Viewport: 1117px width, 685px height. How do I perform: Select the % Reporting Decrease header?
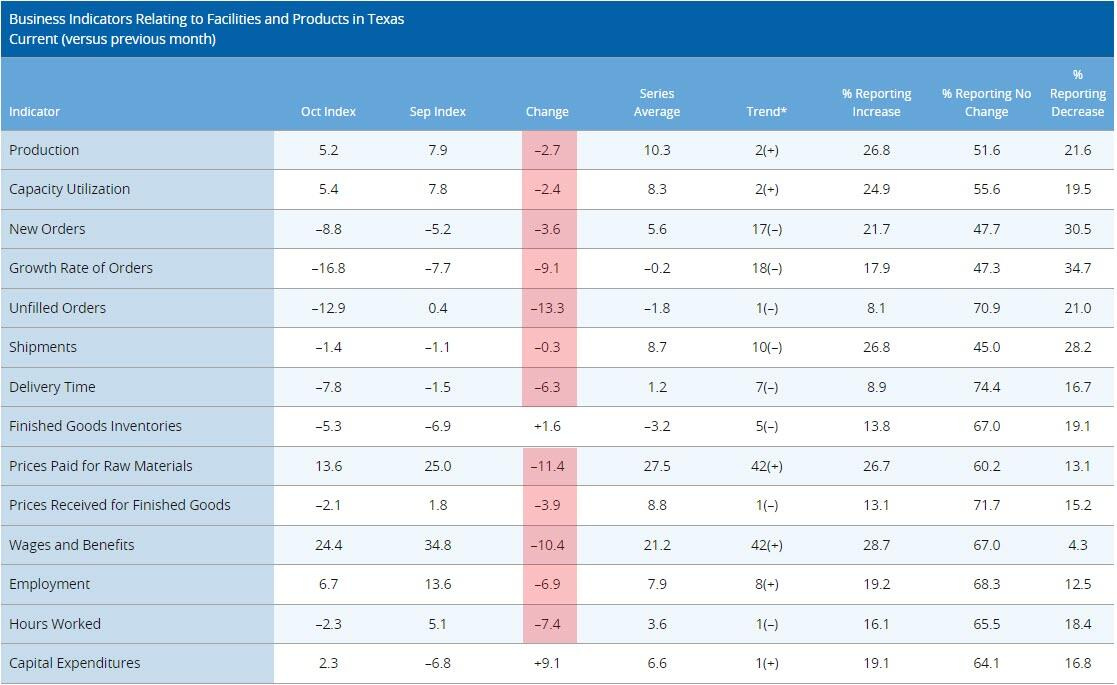[1077, 93]
